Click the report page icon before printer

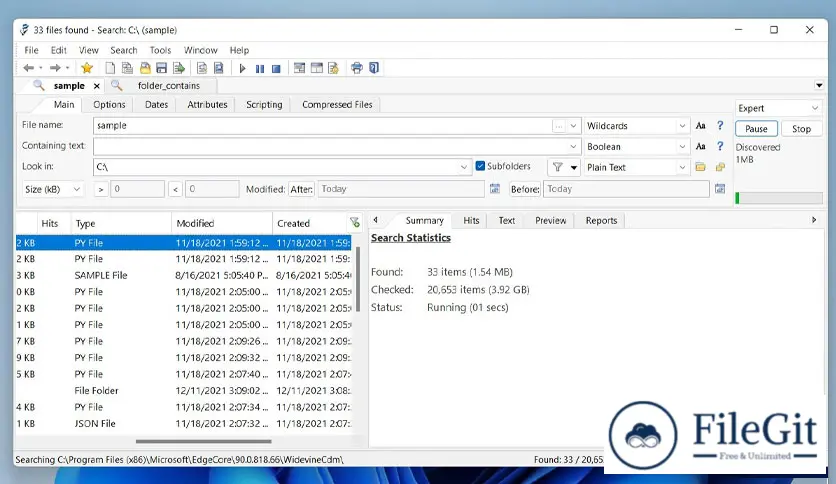pyautogui.click(x=333, y=68)
